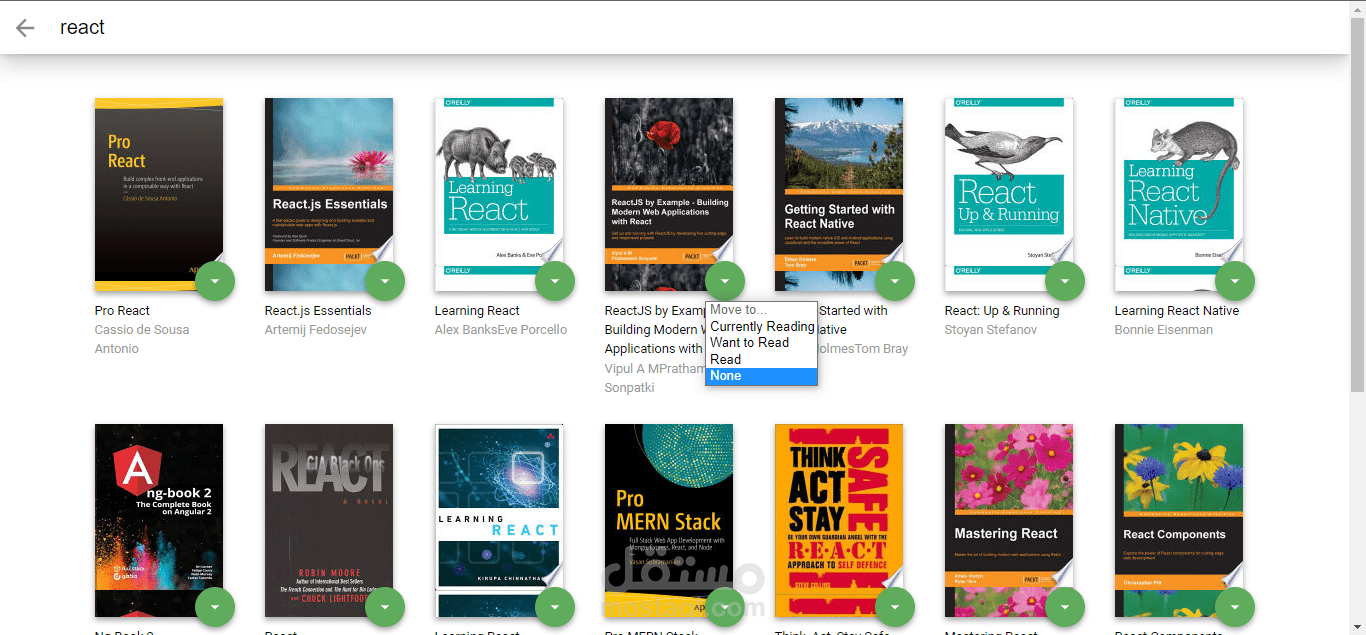
Task: Click green arrow on Mastering React cover
Action: [1065, 607]
